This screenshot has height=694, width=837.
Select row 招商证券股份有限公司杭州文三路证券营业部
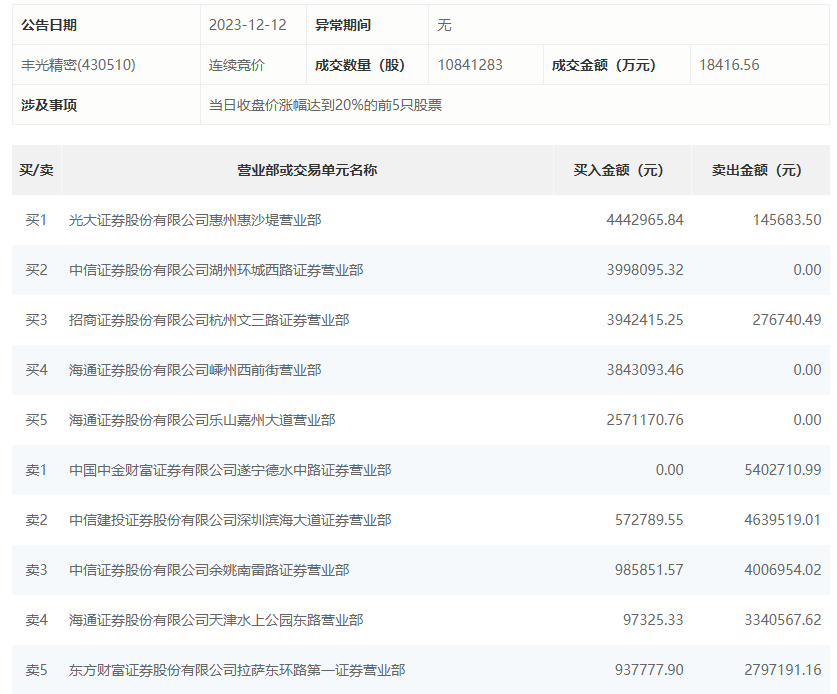click(421, 320)
